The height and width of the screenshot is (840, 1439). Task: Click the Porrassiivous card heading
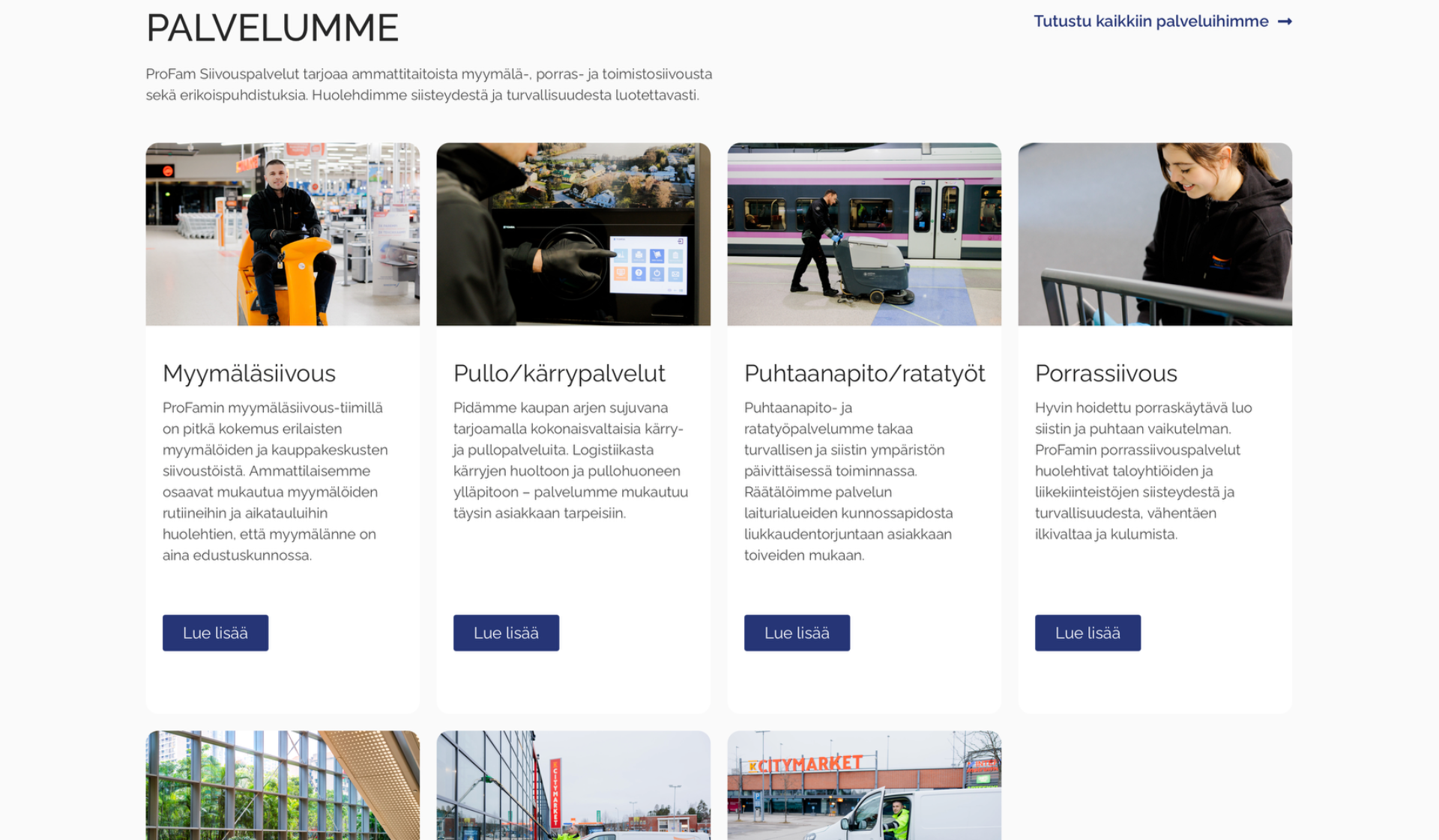pyautogui.click(x=1105, y=373)
